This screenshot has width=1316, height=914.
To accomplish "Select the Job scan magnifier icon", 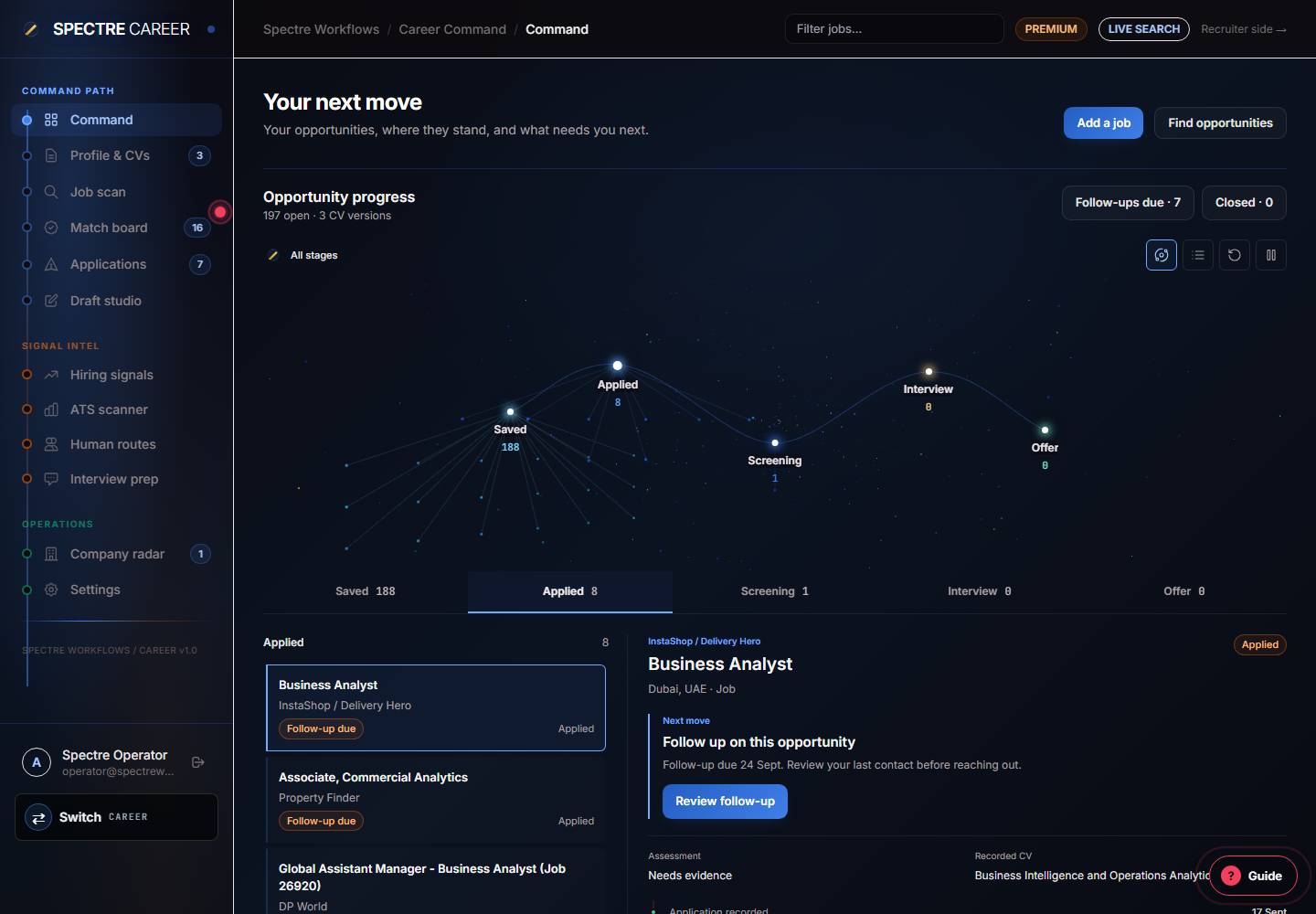I will pyautogui.click(x=51, y=192).
